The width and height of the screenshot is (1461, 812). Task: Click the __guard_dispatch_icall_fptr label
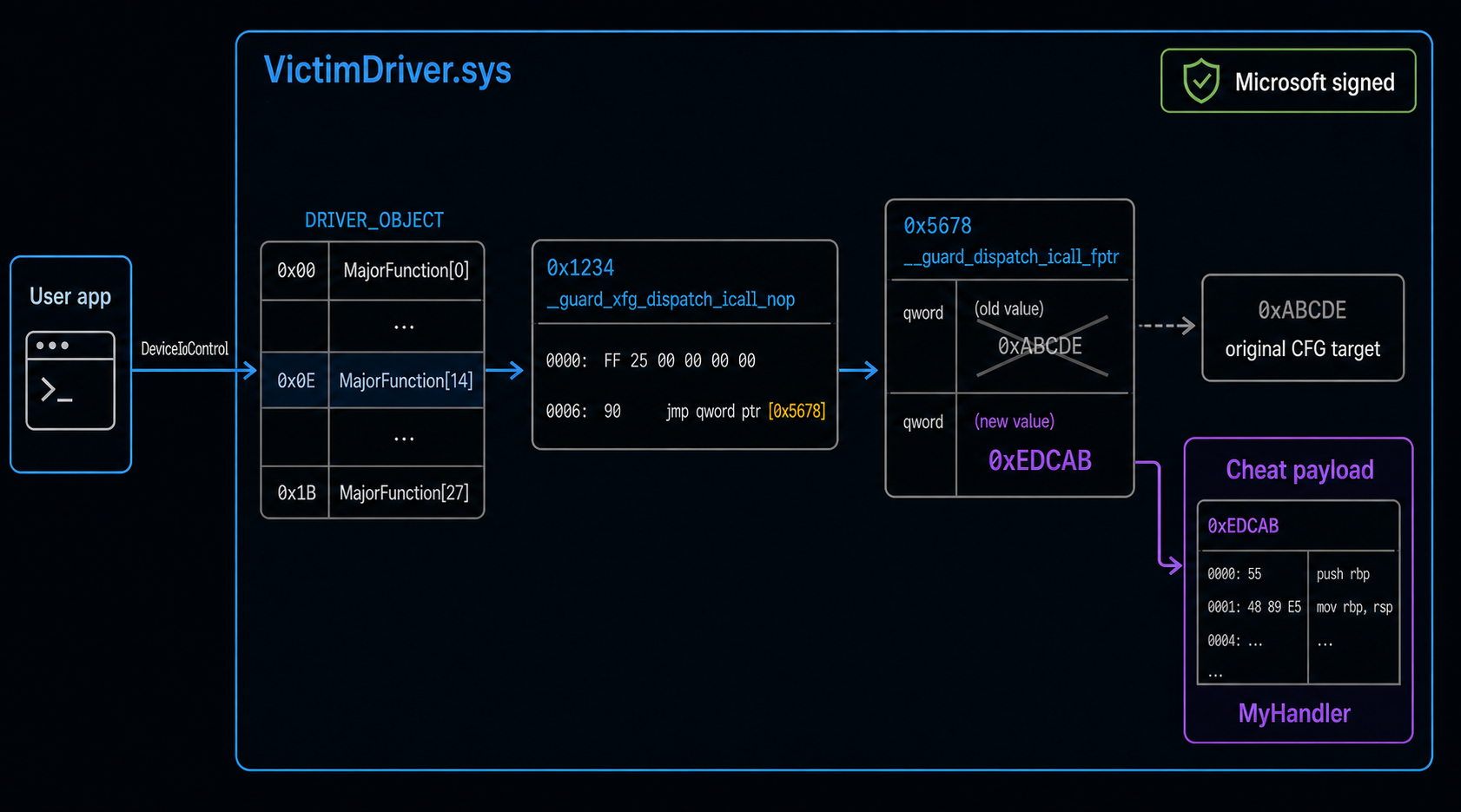(x=1011, y=257)
